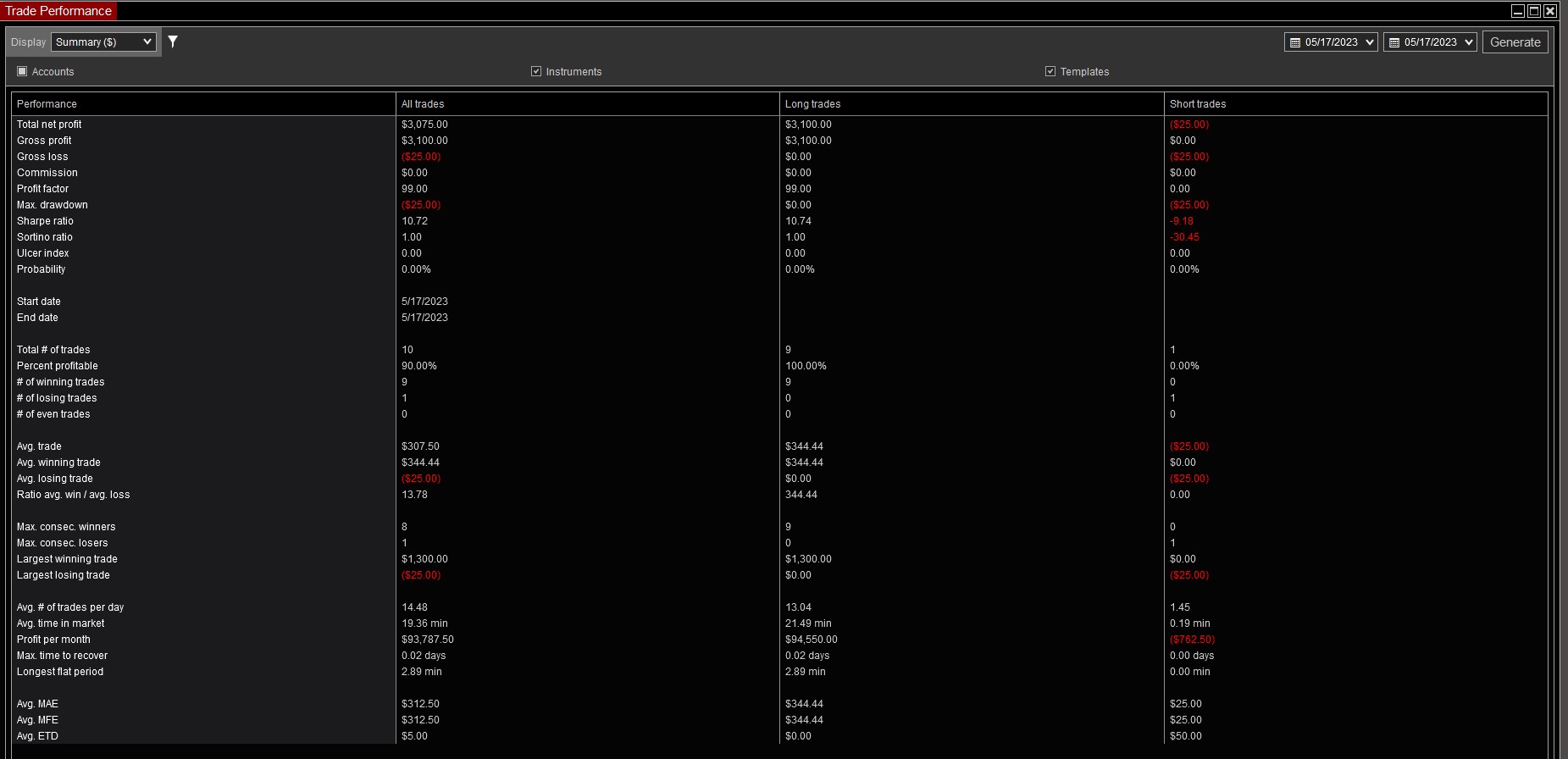Open the trade filter funnel icon
Viewport: 1568px width, 759px height.
pos(173,42)
